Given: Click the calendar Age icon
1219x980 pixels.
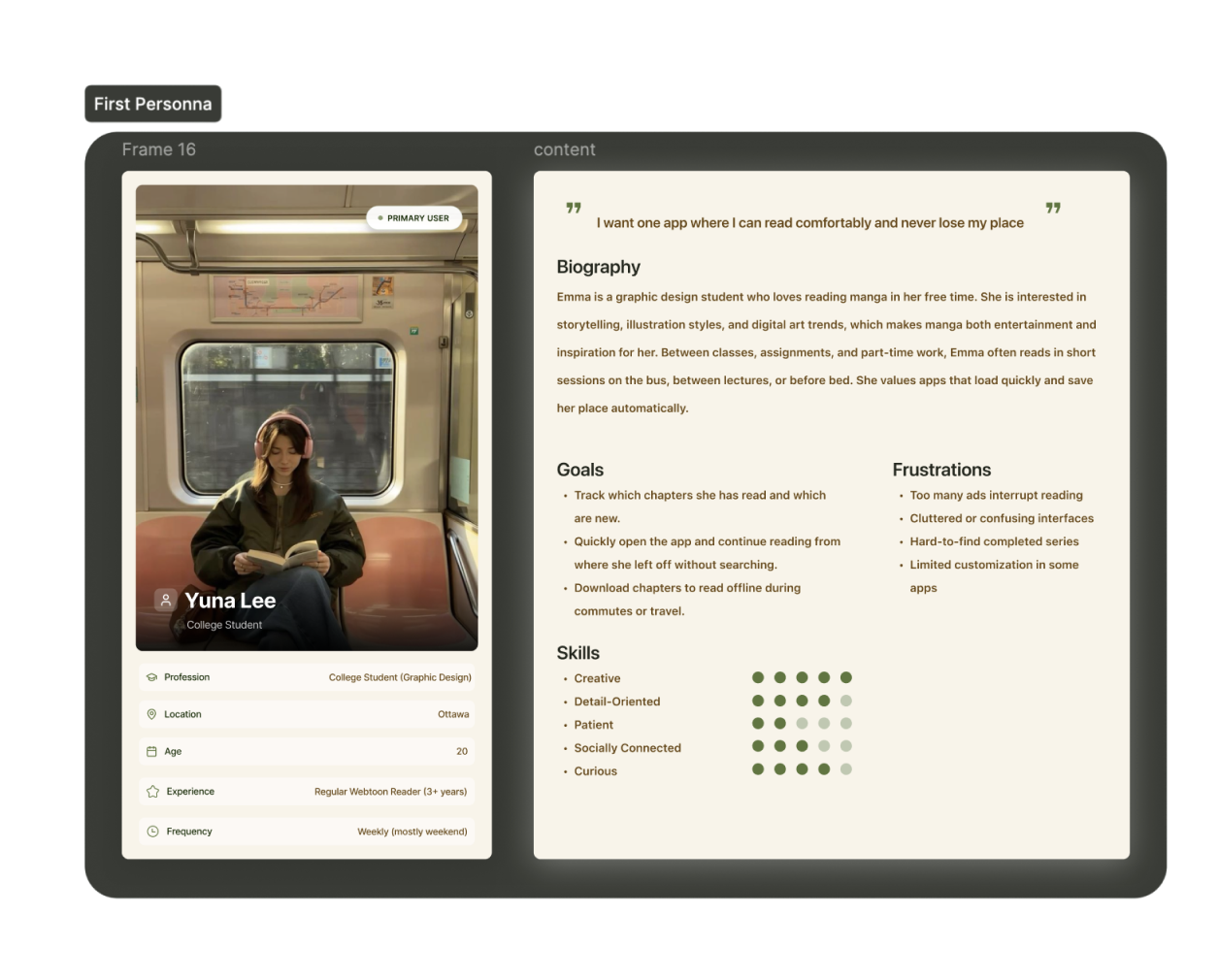Looking at the screenshot, I should (x=151, y=751).
